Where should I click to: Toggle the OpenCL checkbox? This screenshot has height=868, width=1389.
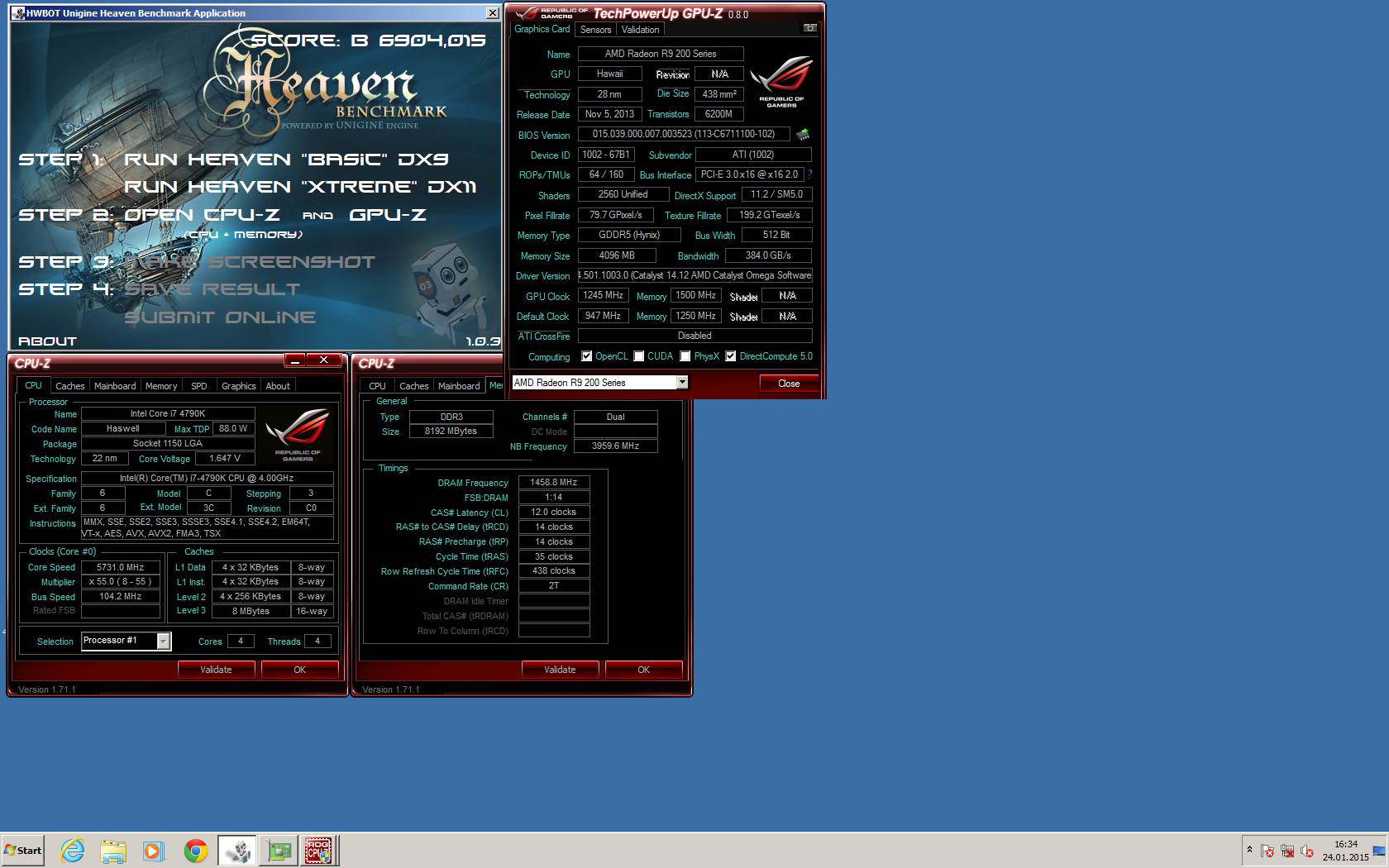(586, 356)
